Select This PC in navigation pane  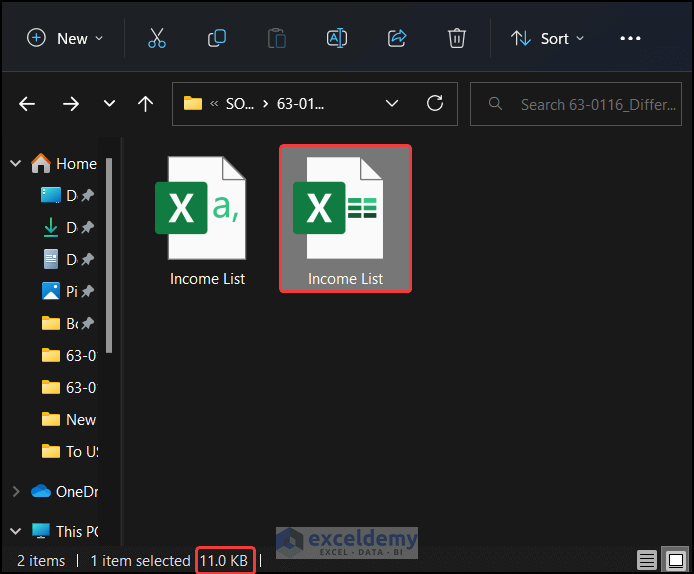(x=65, y=531)
